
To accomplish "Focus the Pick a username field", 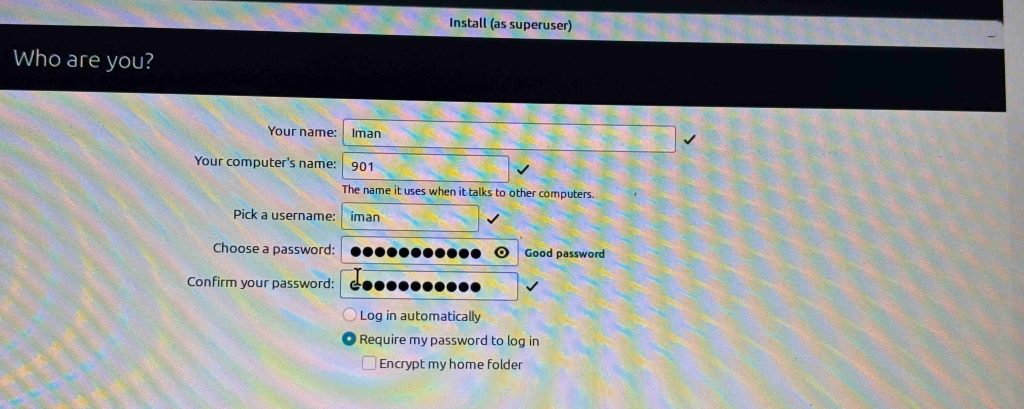I will [410, 218].
